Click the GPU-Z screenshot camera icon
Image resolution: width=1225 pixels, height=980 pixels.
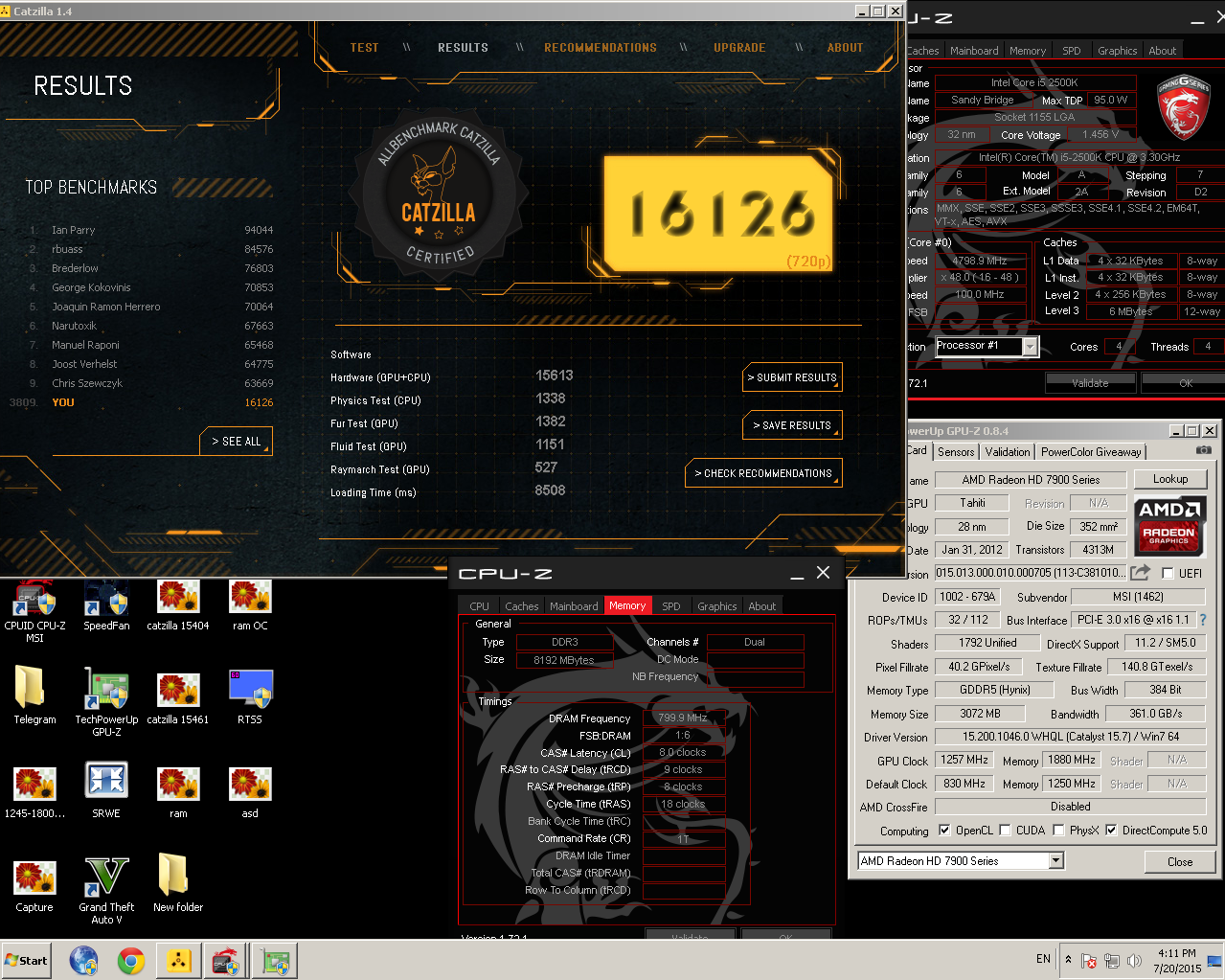1204,450
